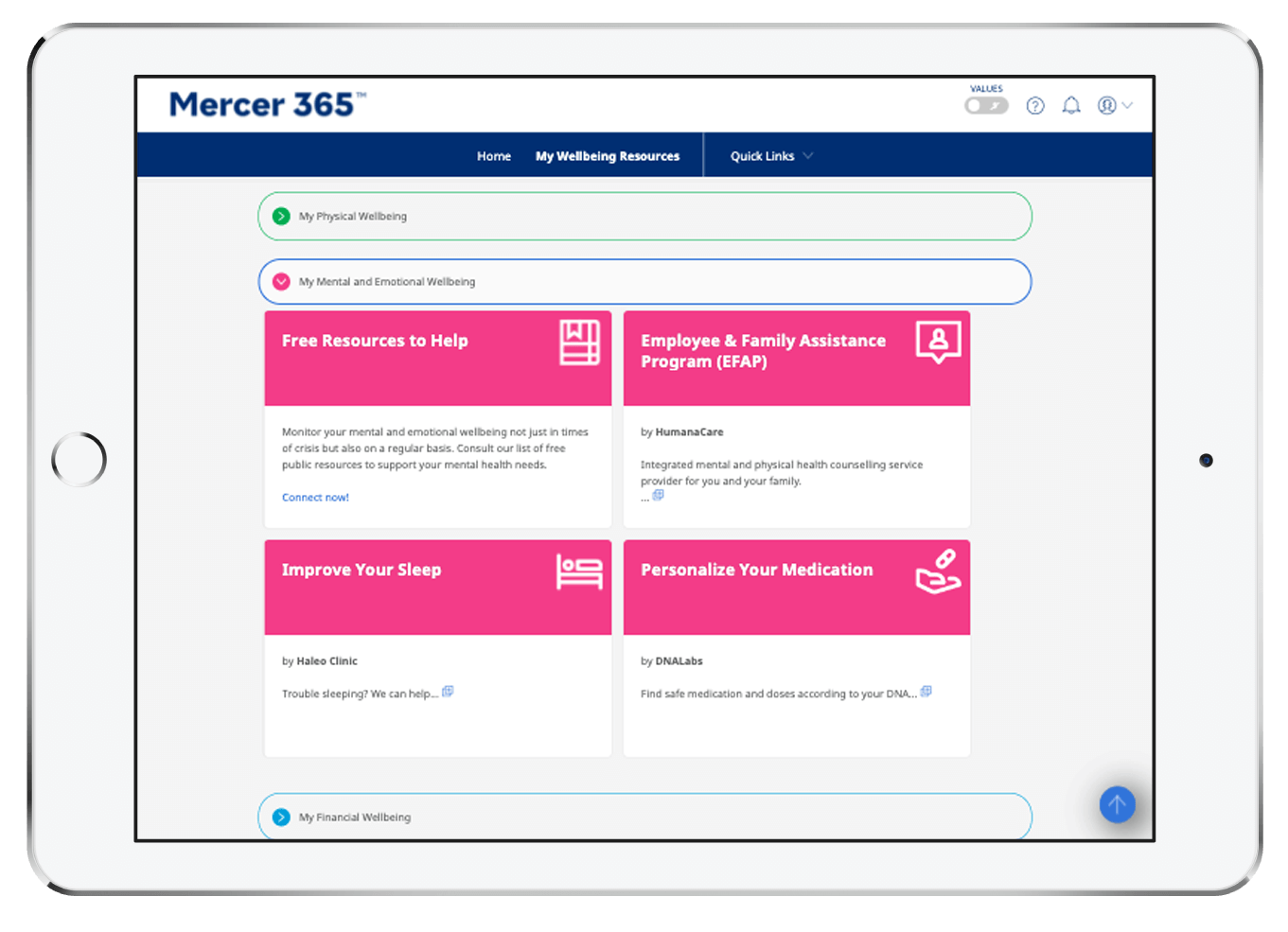This screenshot has width=1288, height=932.
Task: Open the help question mark icon
Action: coord(1035,106)
